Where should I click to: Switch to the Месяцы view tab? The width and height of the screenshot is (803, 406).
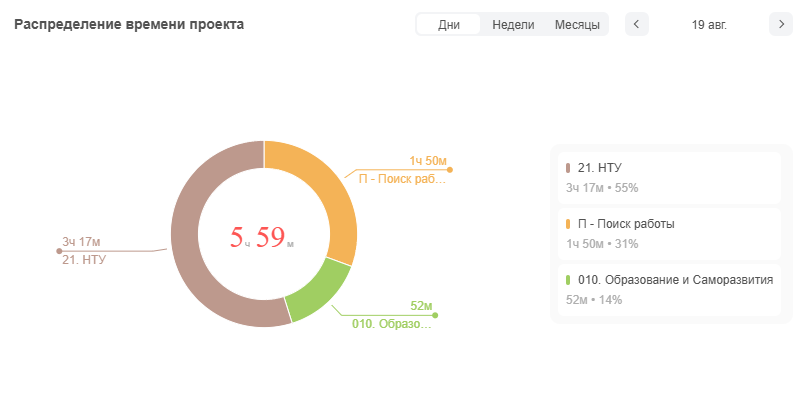(577, 25)
